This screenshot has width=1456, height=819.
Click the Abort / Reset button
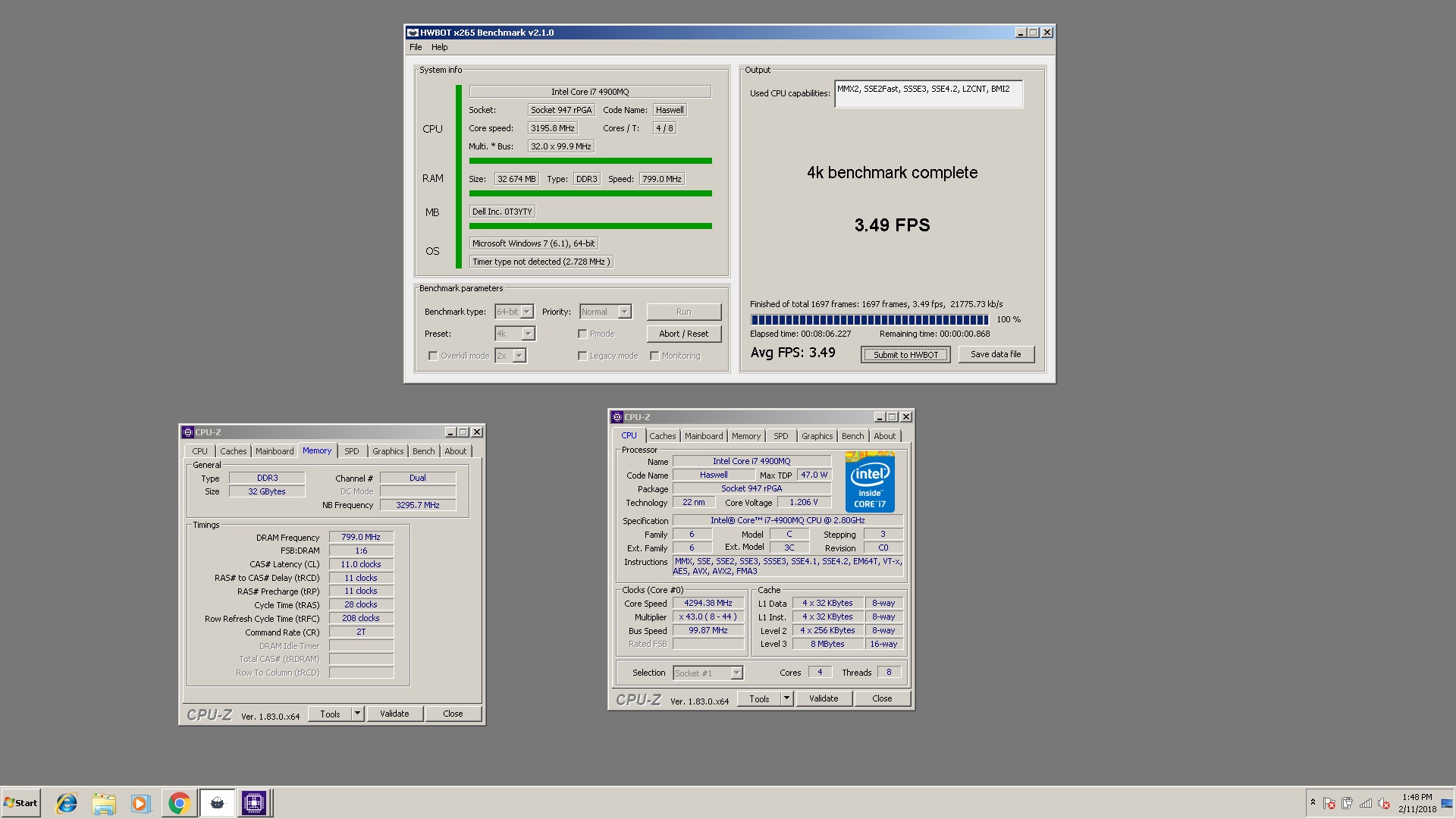coord(683,334)
